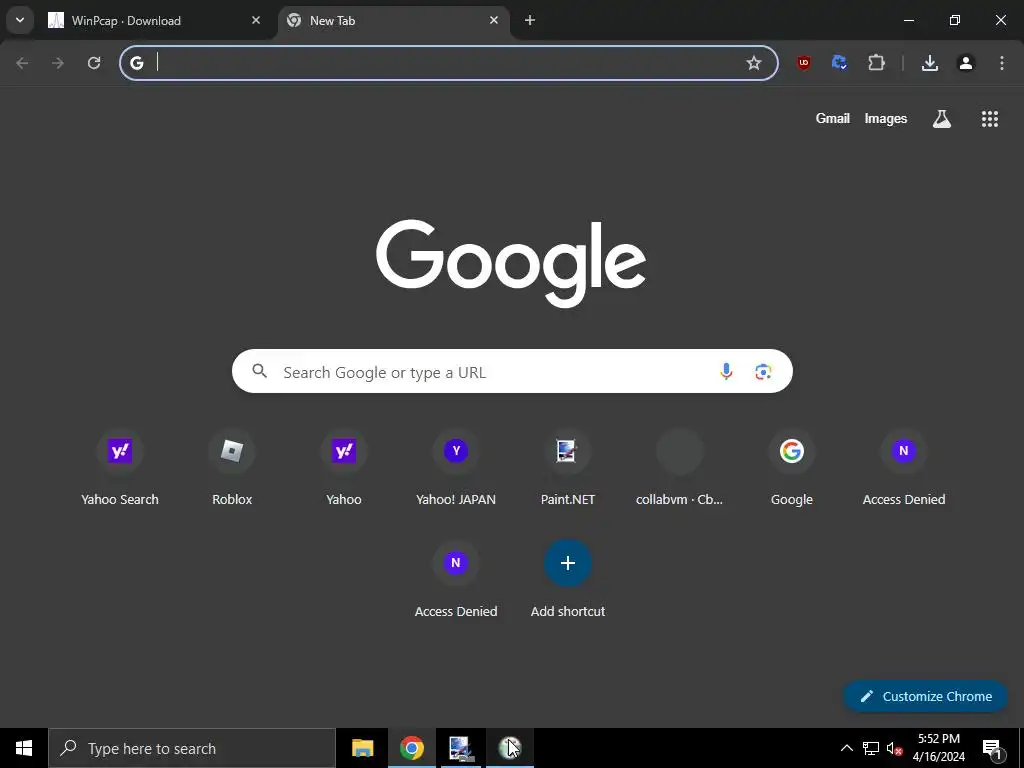
Task: Open the Yahoo shortcut
Action: click(x=344, y=468)
